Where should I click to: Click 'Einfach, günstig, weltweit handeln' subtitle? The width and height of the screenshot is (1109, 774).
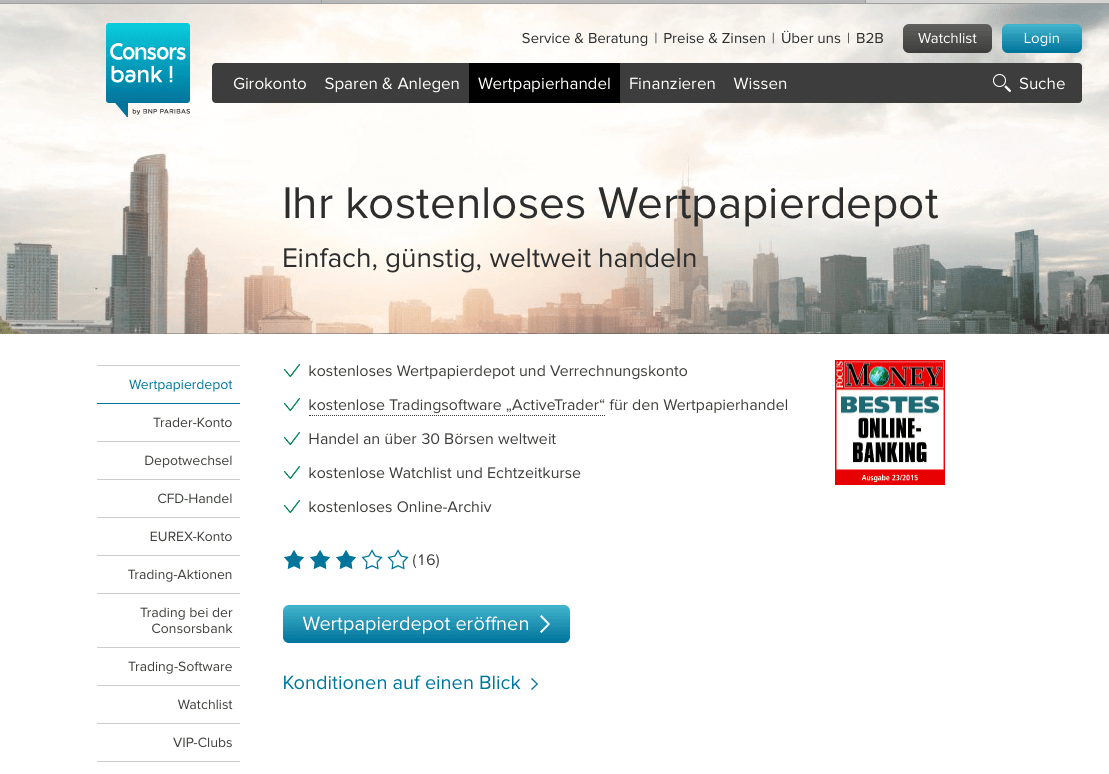pyautogui.click(x=489, y=259)
